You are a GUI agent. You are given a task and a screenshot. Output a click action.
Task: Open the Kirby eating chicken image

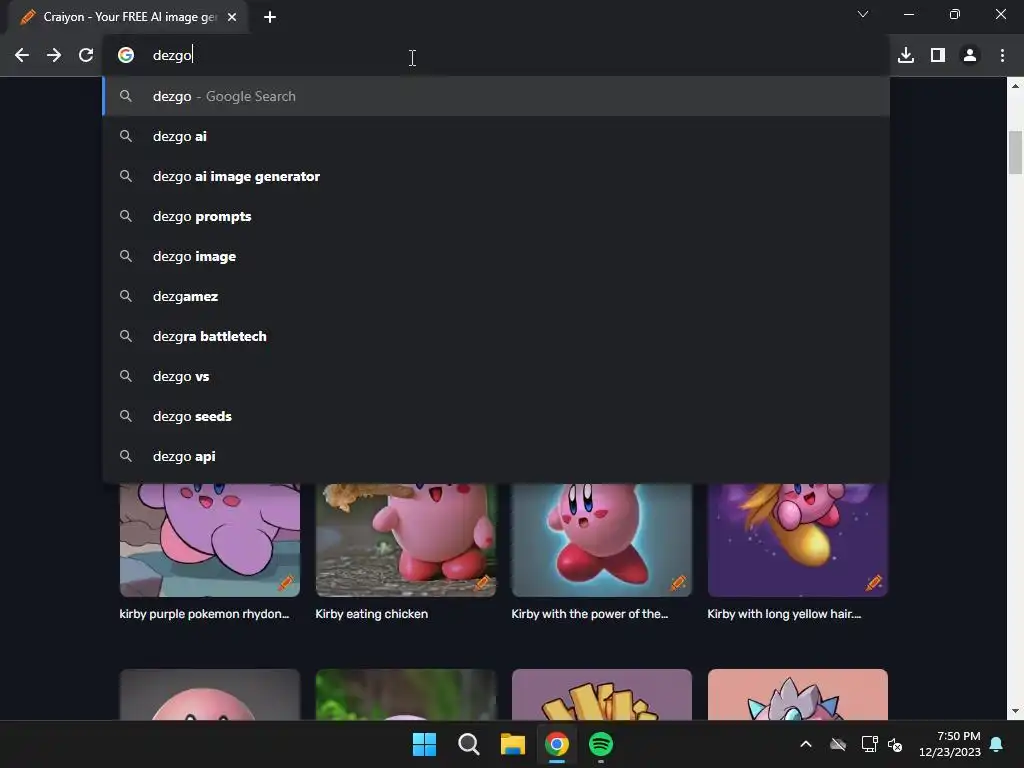[406, 540]
